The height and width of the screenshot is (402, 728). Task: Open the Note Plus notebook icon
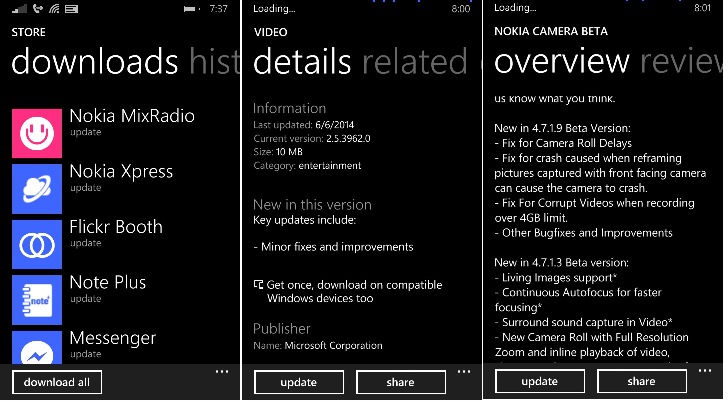point(37,300)
